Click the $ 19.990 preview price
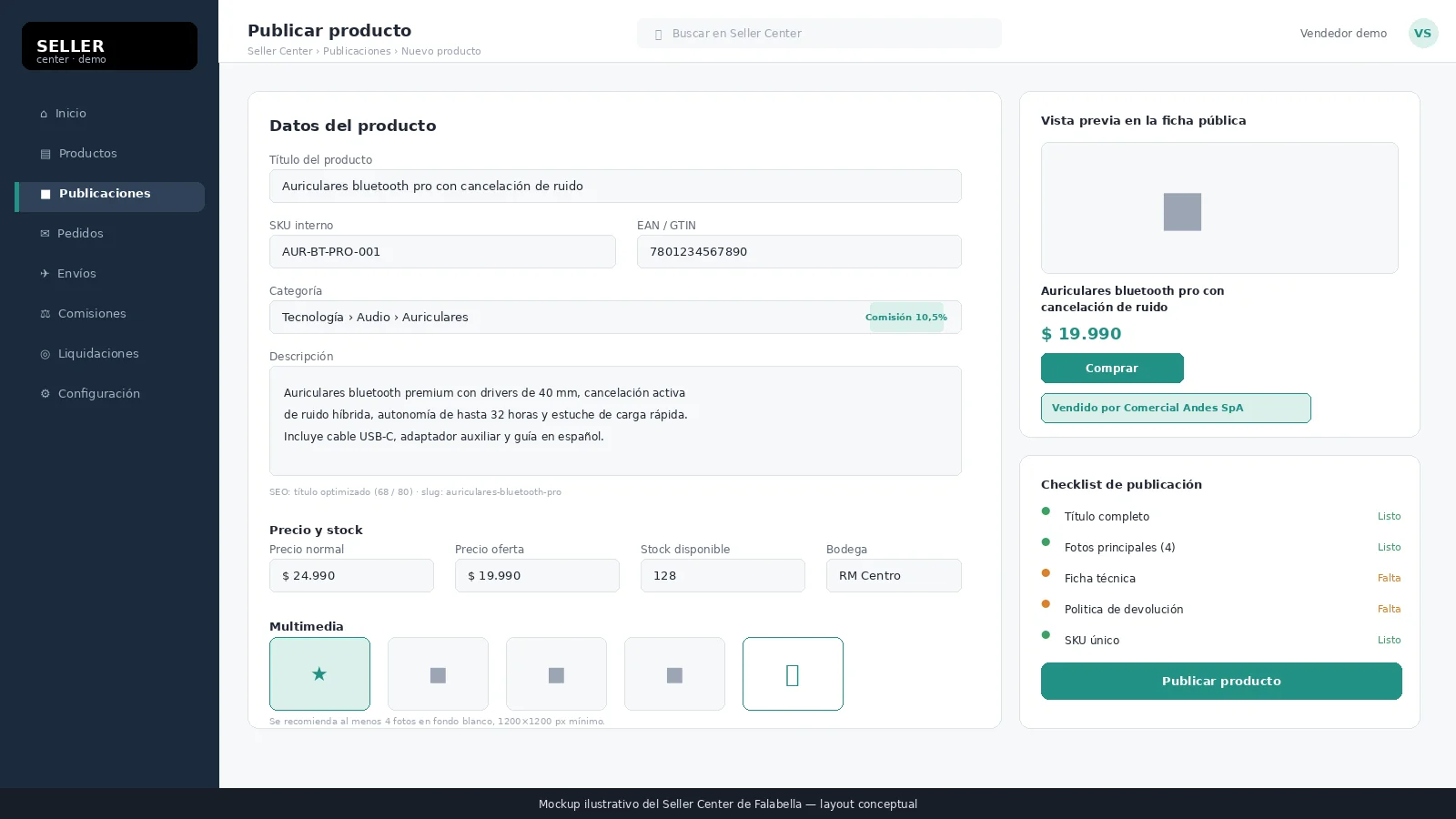 point(1081,334)
